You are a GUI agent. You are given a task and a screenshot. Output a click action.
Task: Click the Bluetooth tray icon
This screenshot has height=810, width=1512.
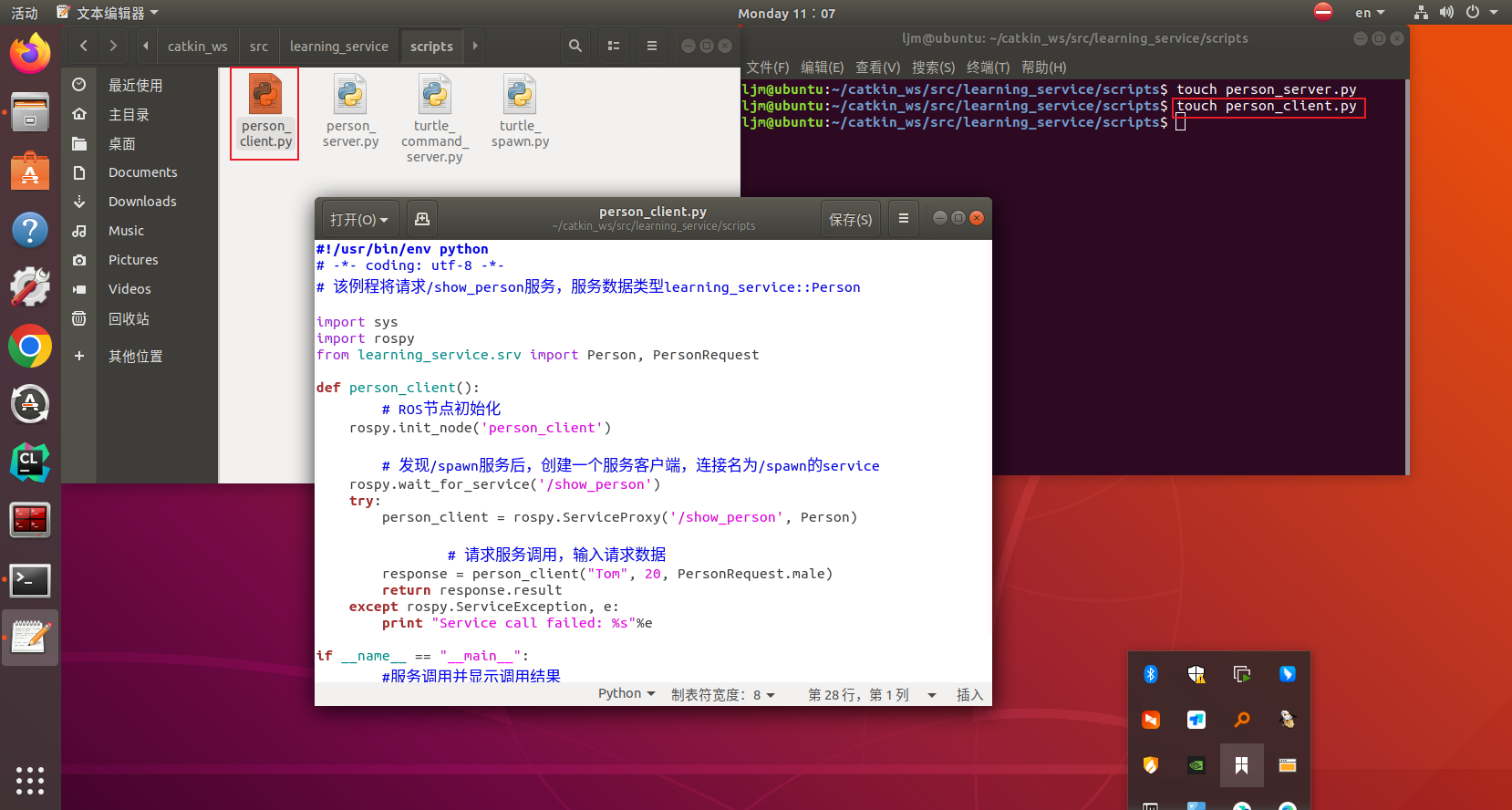1151,674
